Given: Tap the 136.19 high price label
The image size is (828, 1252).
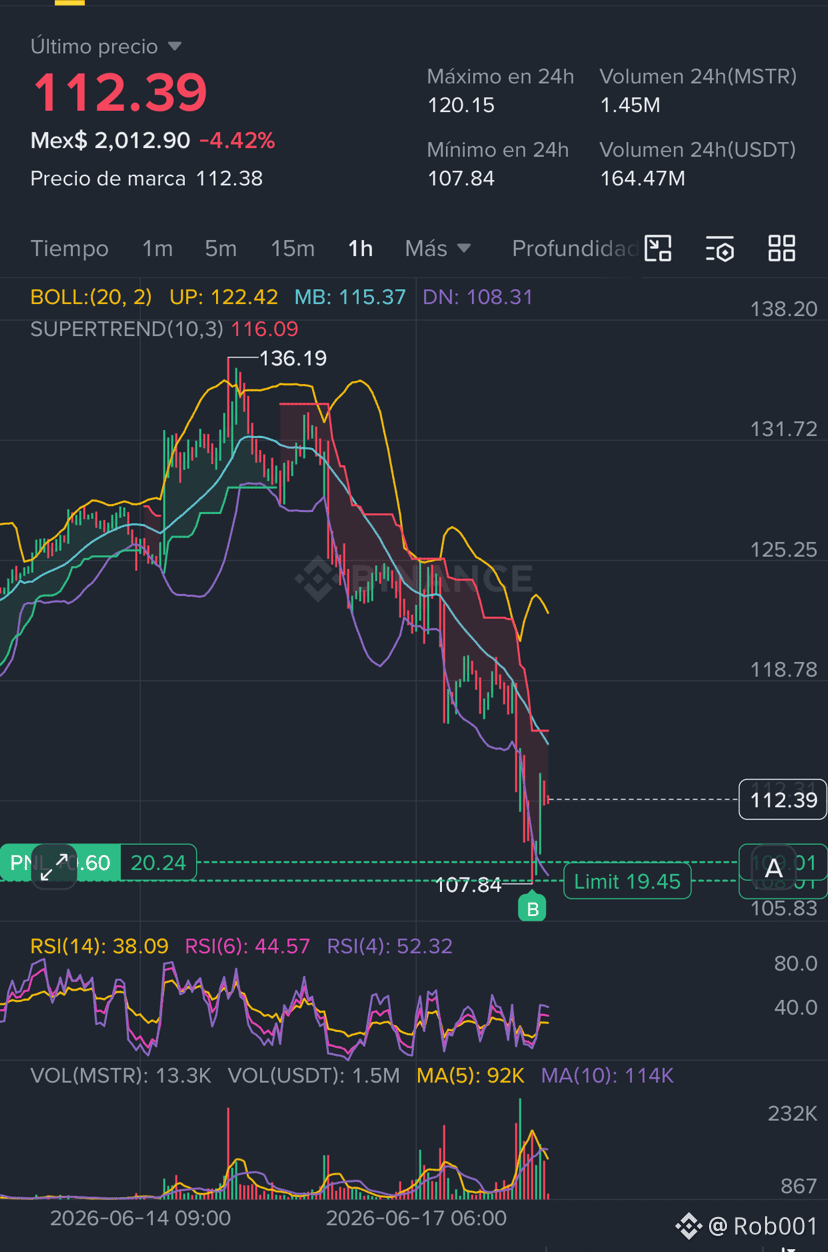Looking at the screenshot, I should [x=293, y=358].
